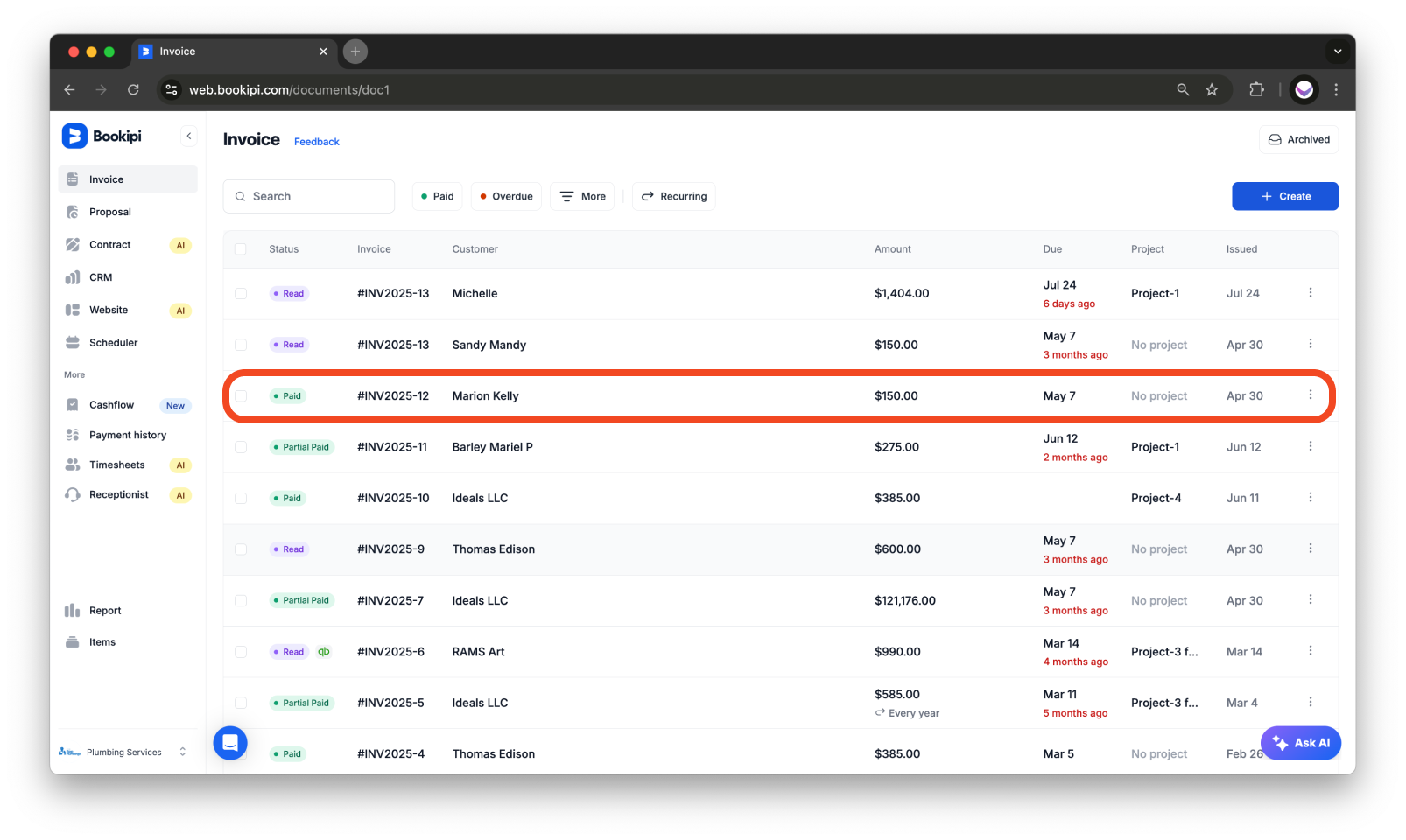Tick the checkbox next to invoice #INV2025-10
The width and height of the screenshot is (1406, 840).
241,498
